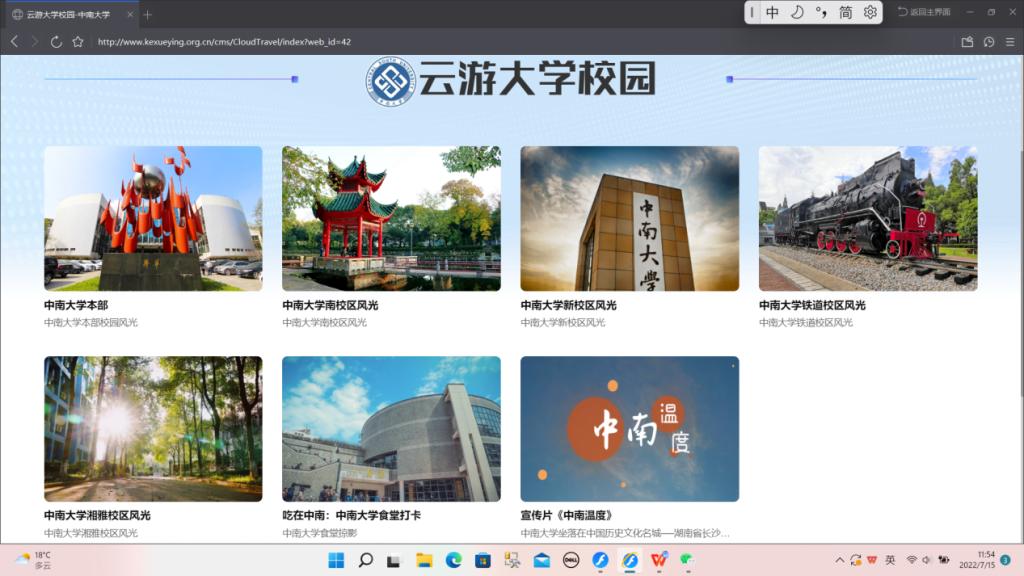Open Microsoft Store from the taskbar
Viewport: 1024px width, 576px height.
[483, 560]
